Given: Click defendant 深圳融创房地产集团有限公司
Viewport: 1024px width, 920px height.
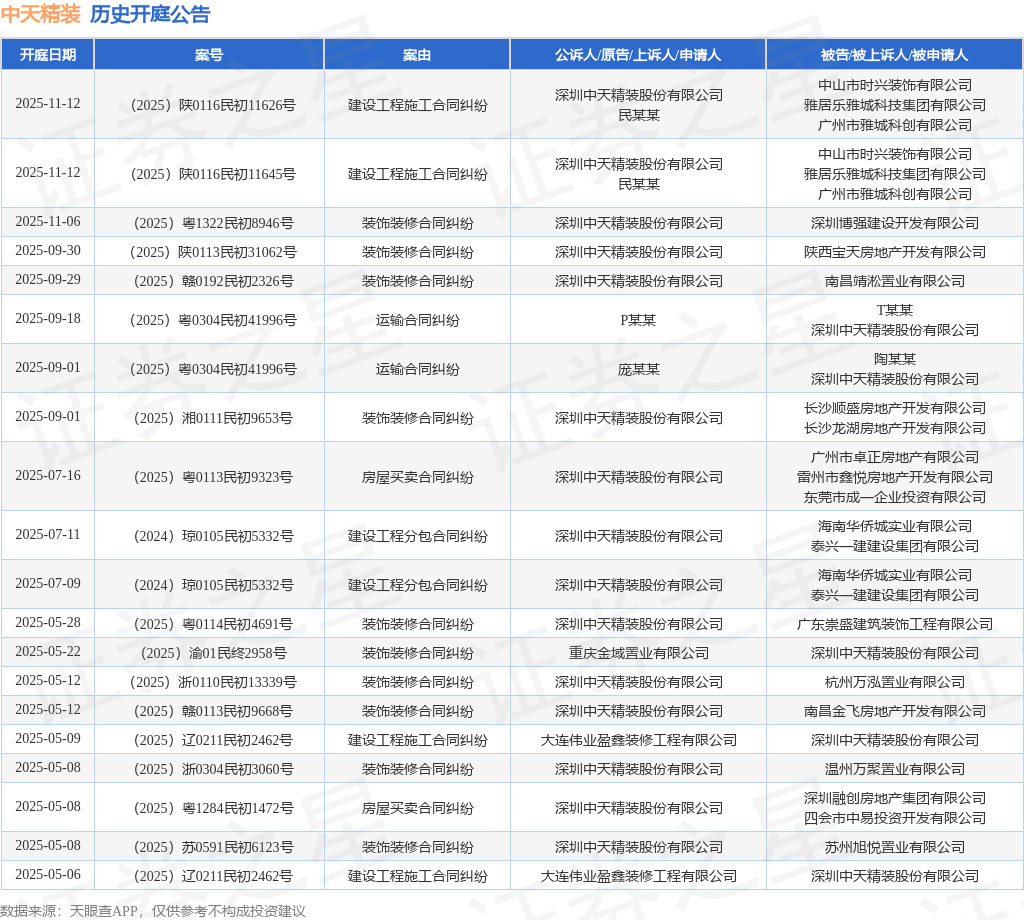Looking at the screenshot, I should [895, 798].
